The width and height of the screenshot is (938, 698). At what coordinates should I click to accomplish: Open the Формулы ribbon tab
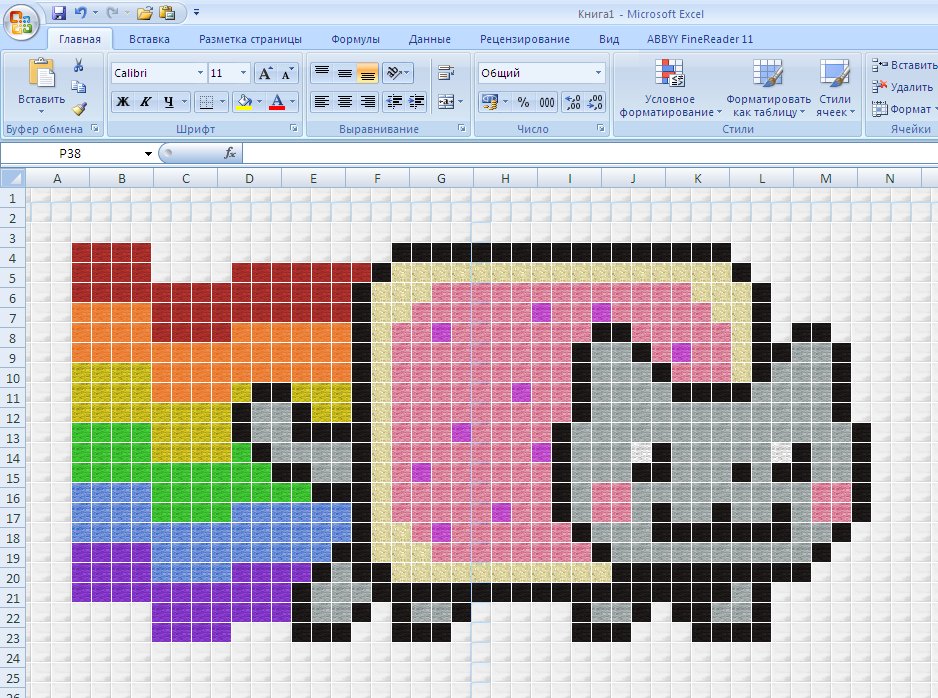(355, 39)
